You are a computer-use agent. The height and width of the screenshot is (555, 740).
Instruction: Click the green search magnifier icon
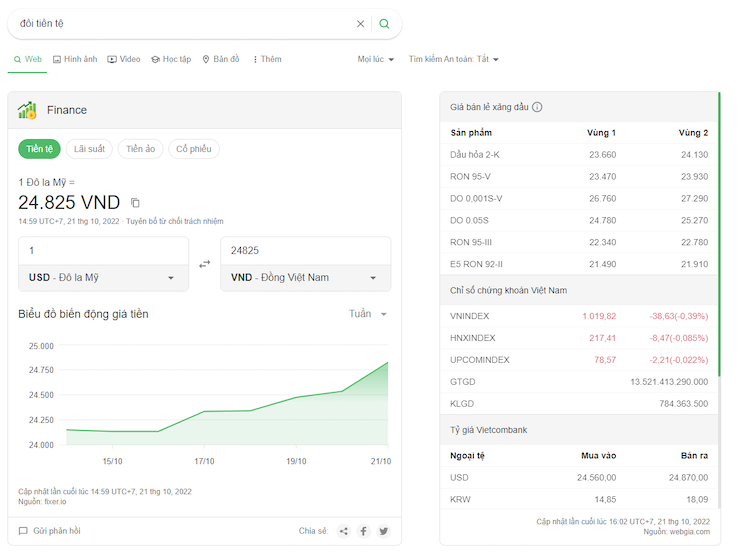(x=385, y=24)
